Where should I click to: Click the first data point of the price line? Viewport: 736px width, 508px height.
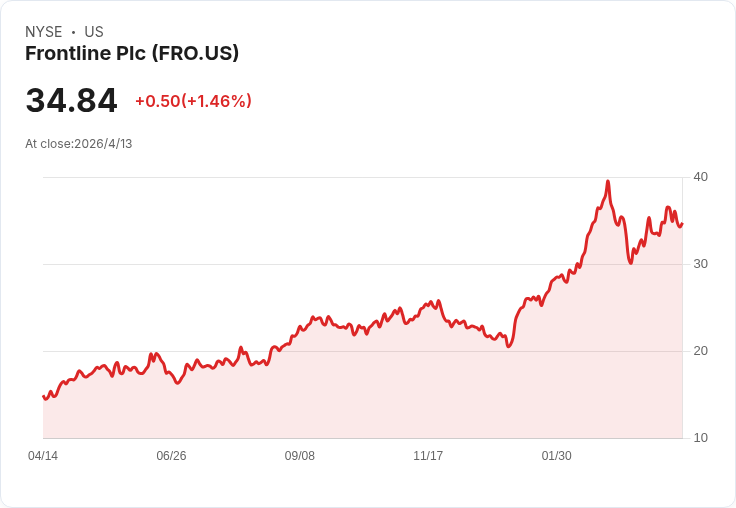coord(43,396)
